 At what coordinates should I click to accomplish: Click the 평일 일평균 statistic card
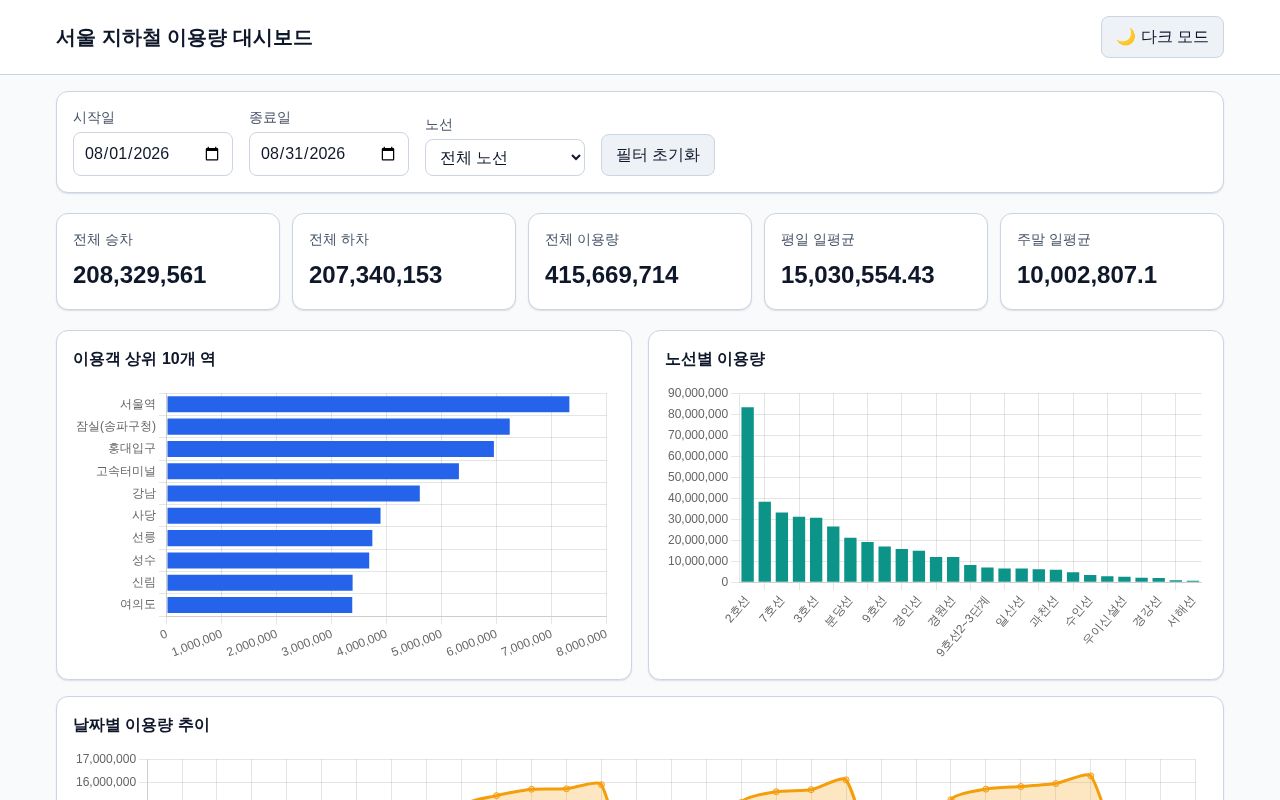click(876, 261)
